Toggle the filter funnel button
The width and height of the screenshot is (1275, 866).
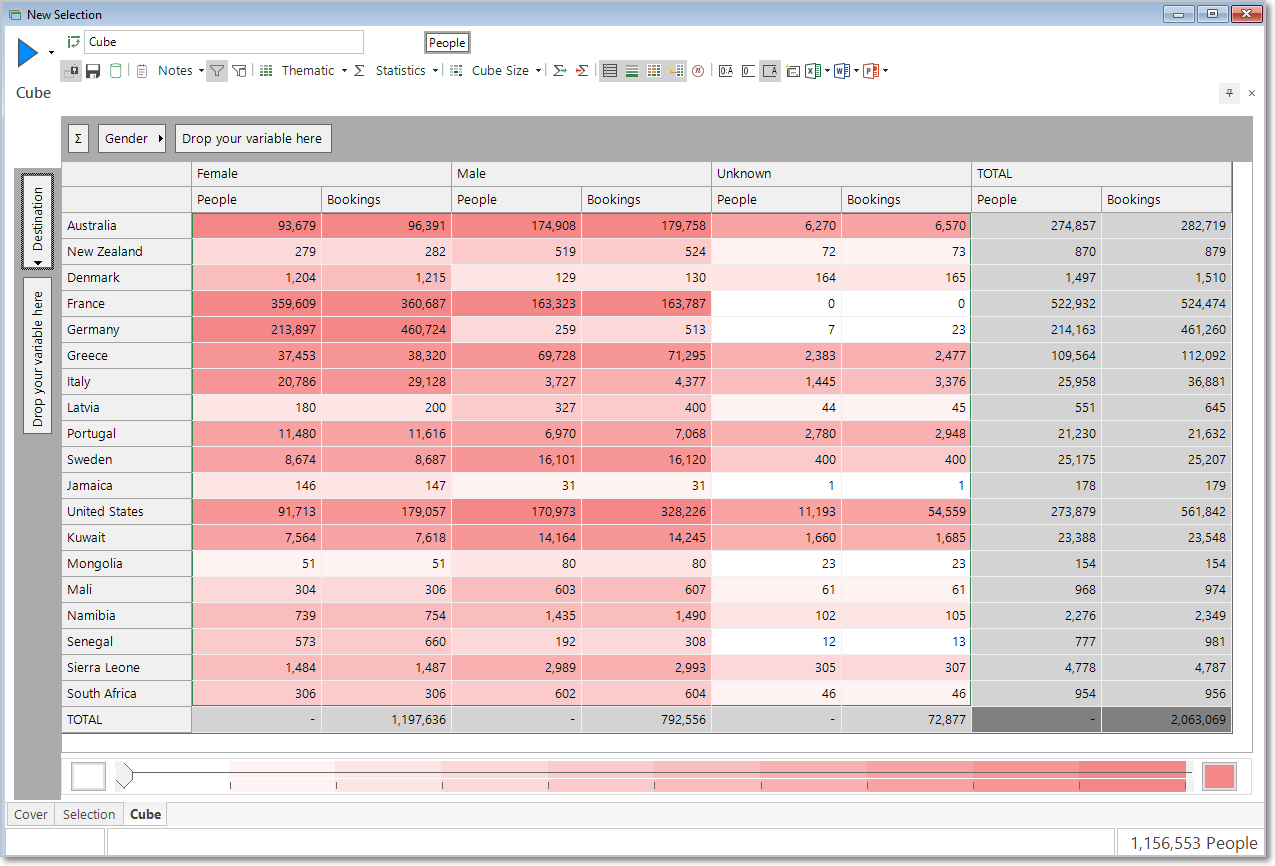[217, 71]
